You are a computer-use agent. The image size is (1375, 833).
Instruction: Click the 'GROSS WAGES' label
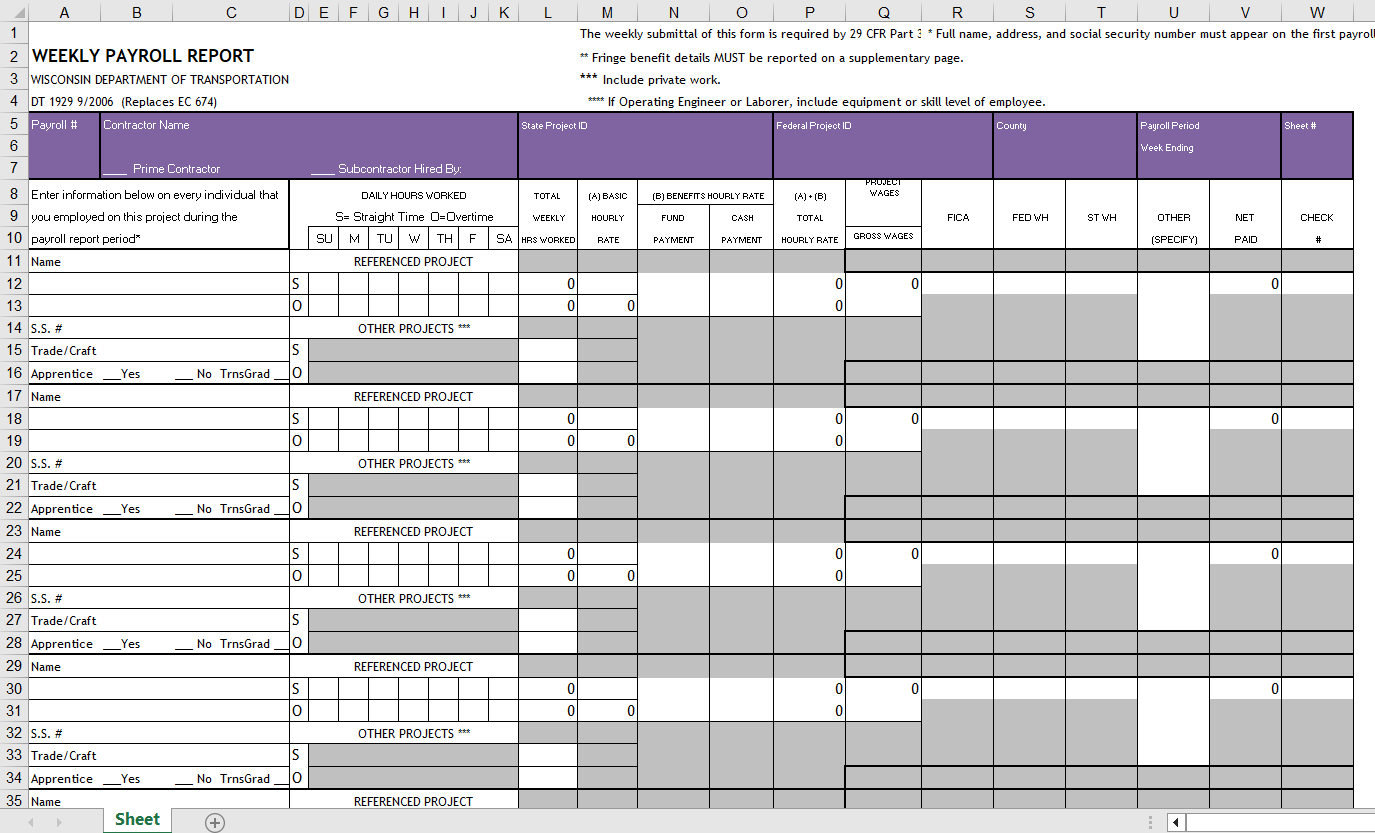tap(884, 236)
